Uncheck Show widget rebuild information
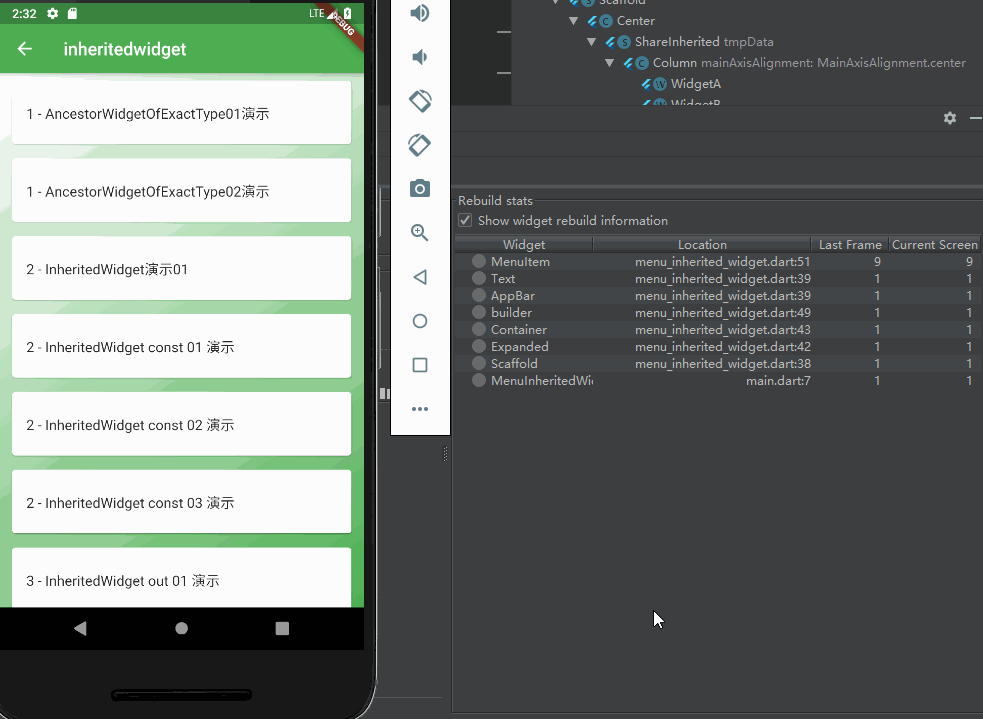Screen dimensions: 983x719 click(x=465, y=220)
